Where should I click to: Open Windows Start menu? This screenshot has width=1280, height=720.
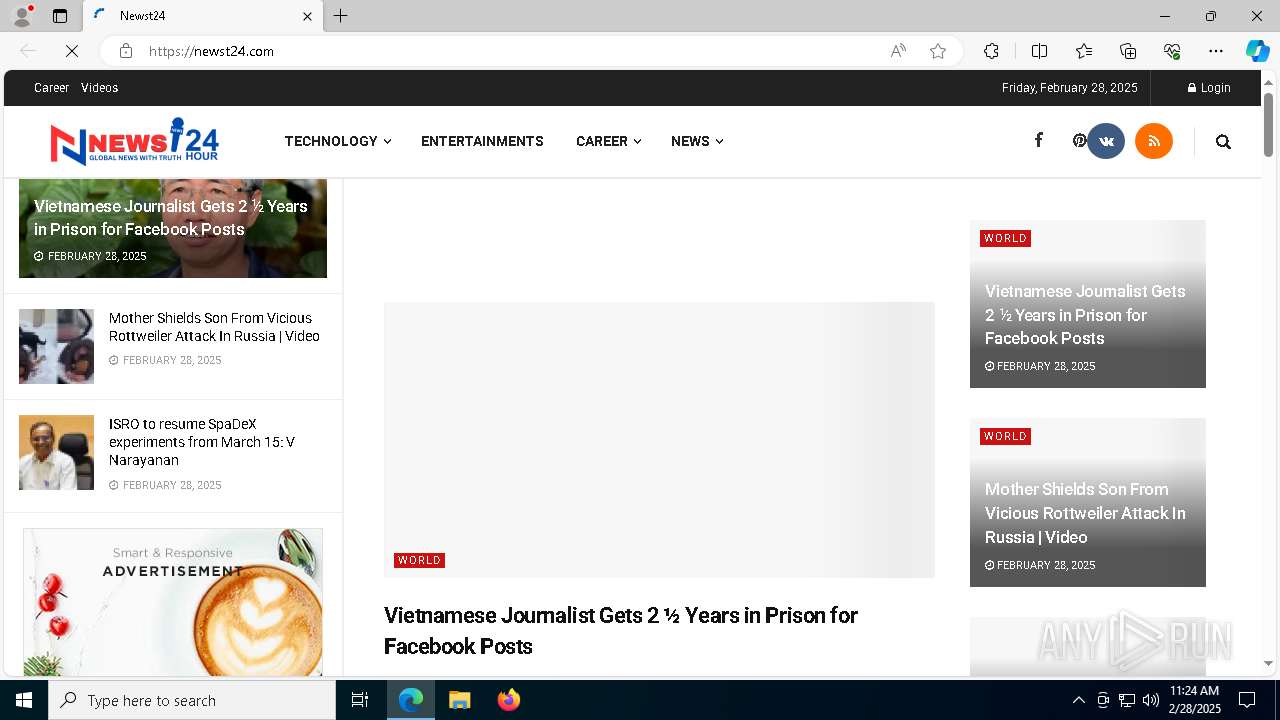(24, 700)
